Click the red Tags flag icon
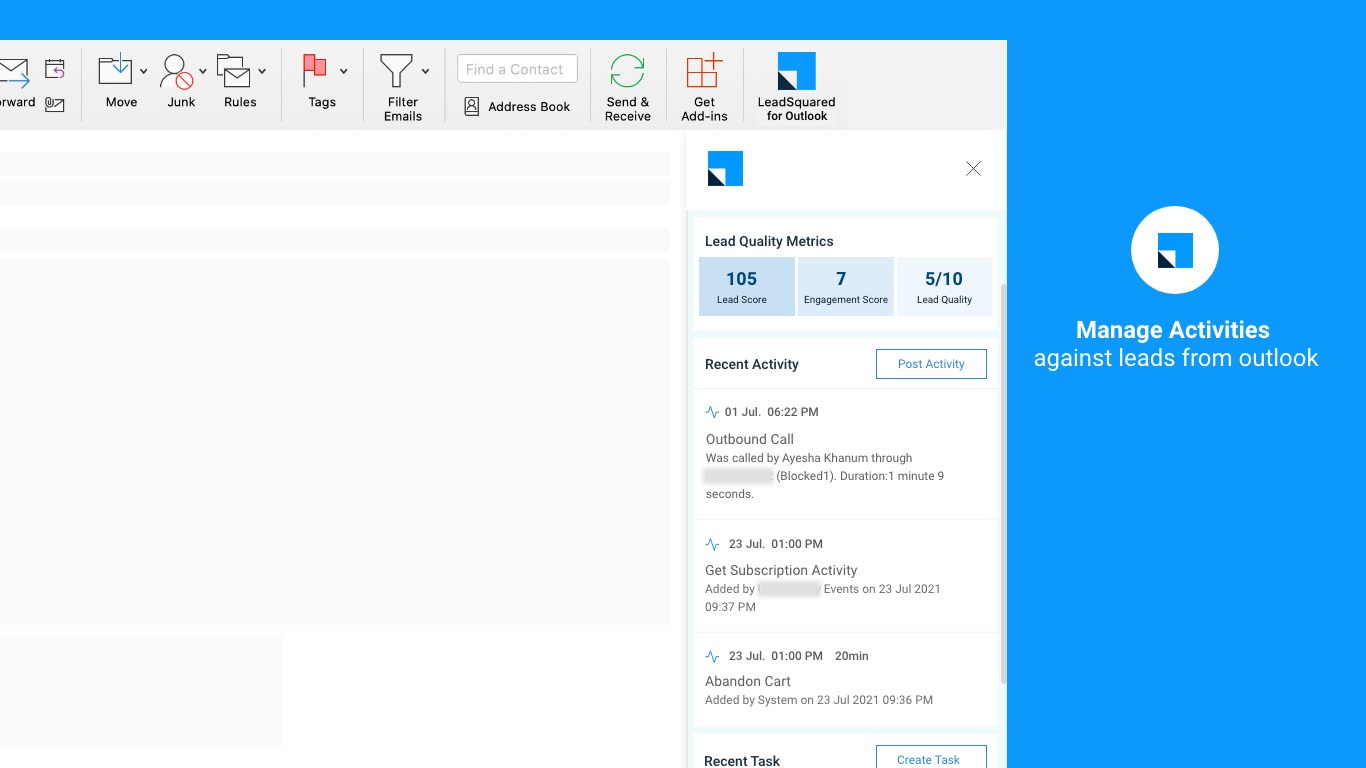The height and width of the screenshot is (768, 1366). (315, 71)
